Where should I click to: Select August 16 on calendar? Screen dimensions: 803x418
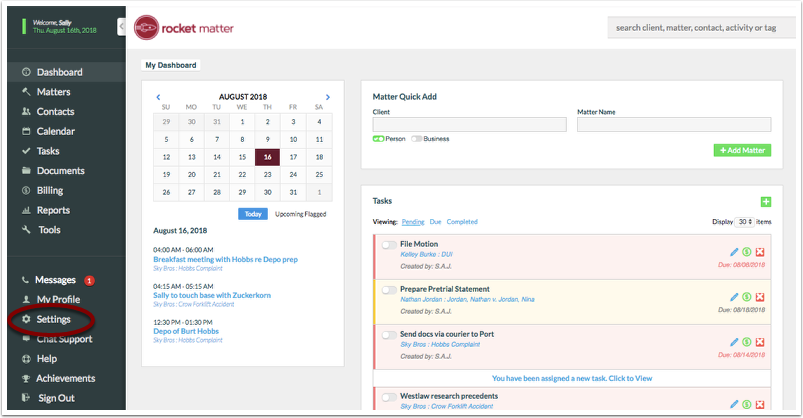267,157
